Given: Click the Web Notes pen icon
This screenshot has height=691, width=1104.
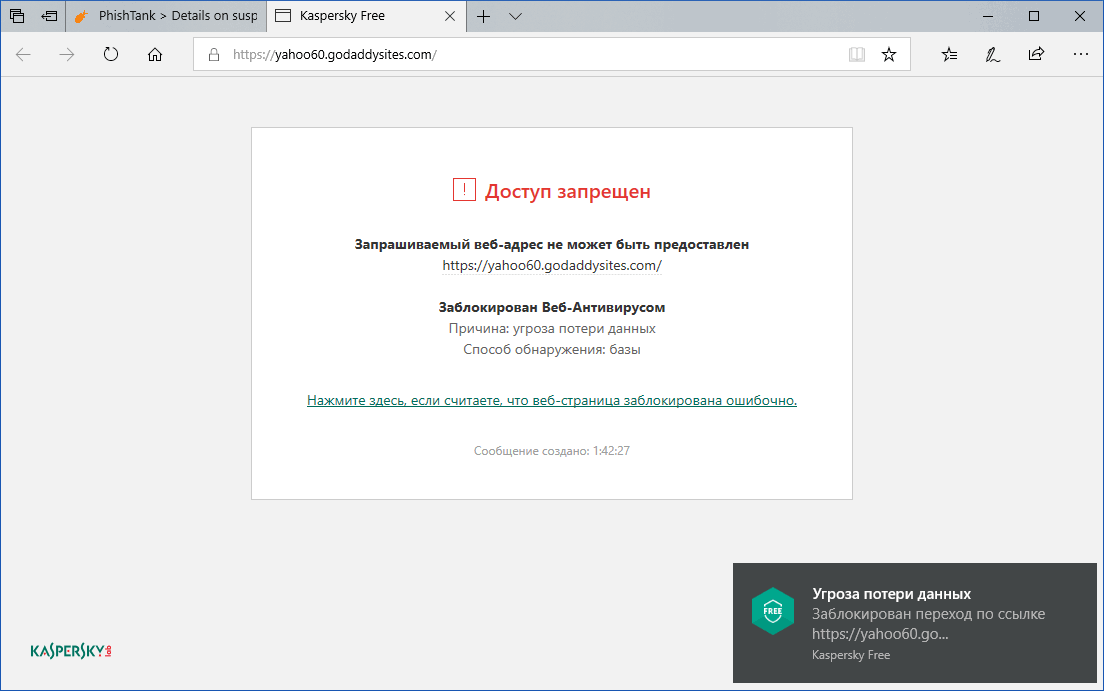Looking at the screenshot, I should coord(991,54).
